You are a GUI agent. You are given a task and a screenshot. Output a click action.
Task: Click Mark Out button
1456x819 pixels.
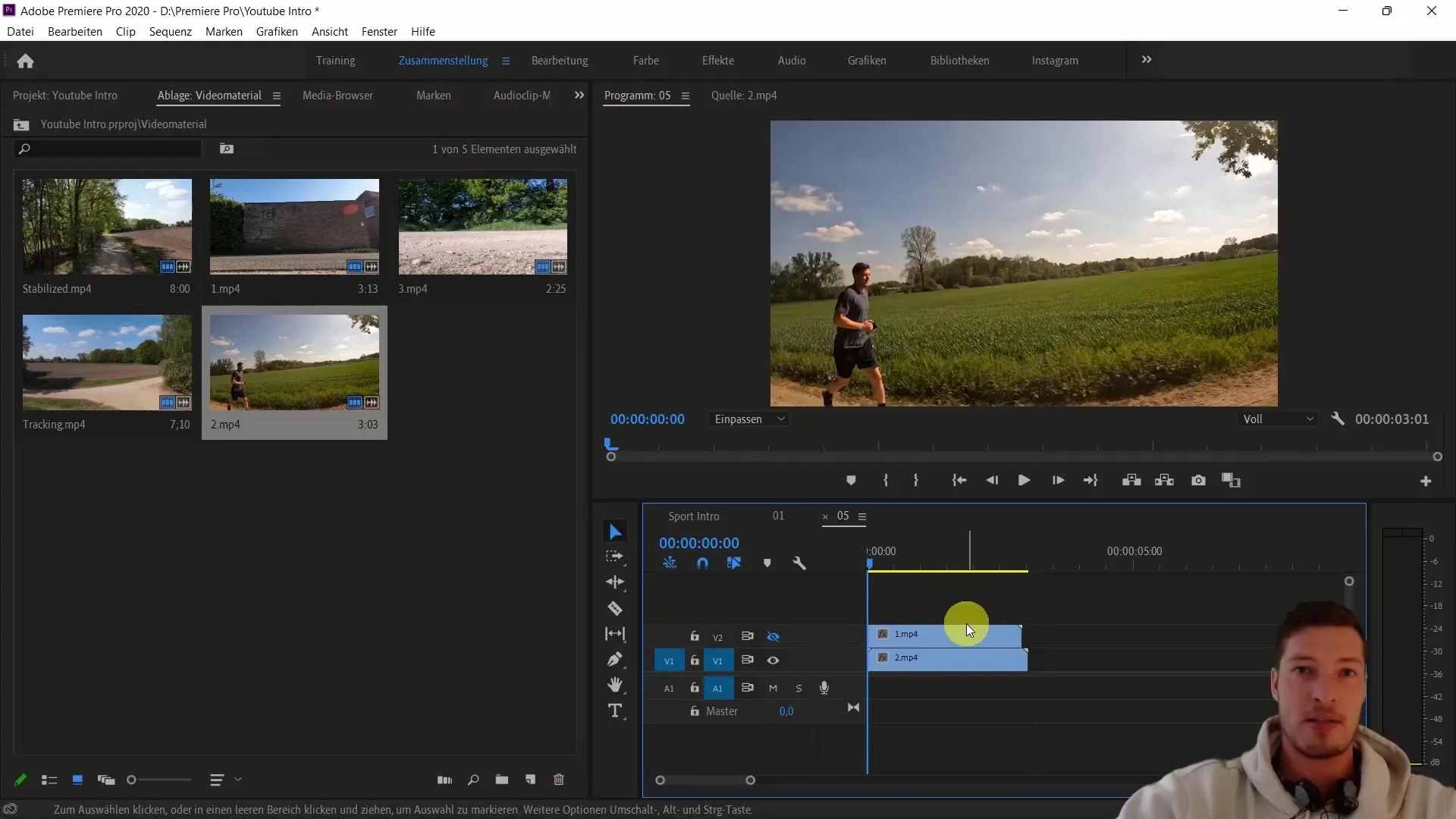[x=916, y=481]
